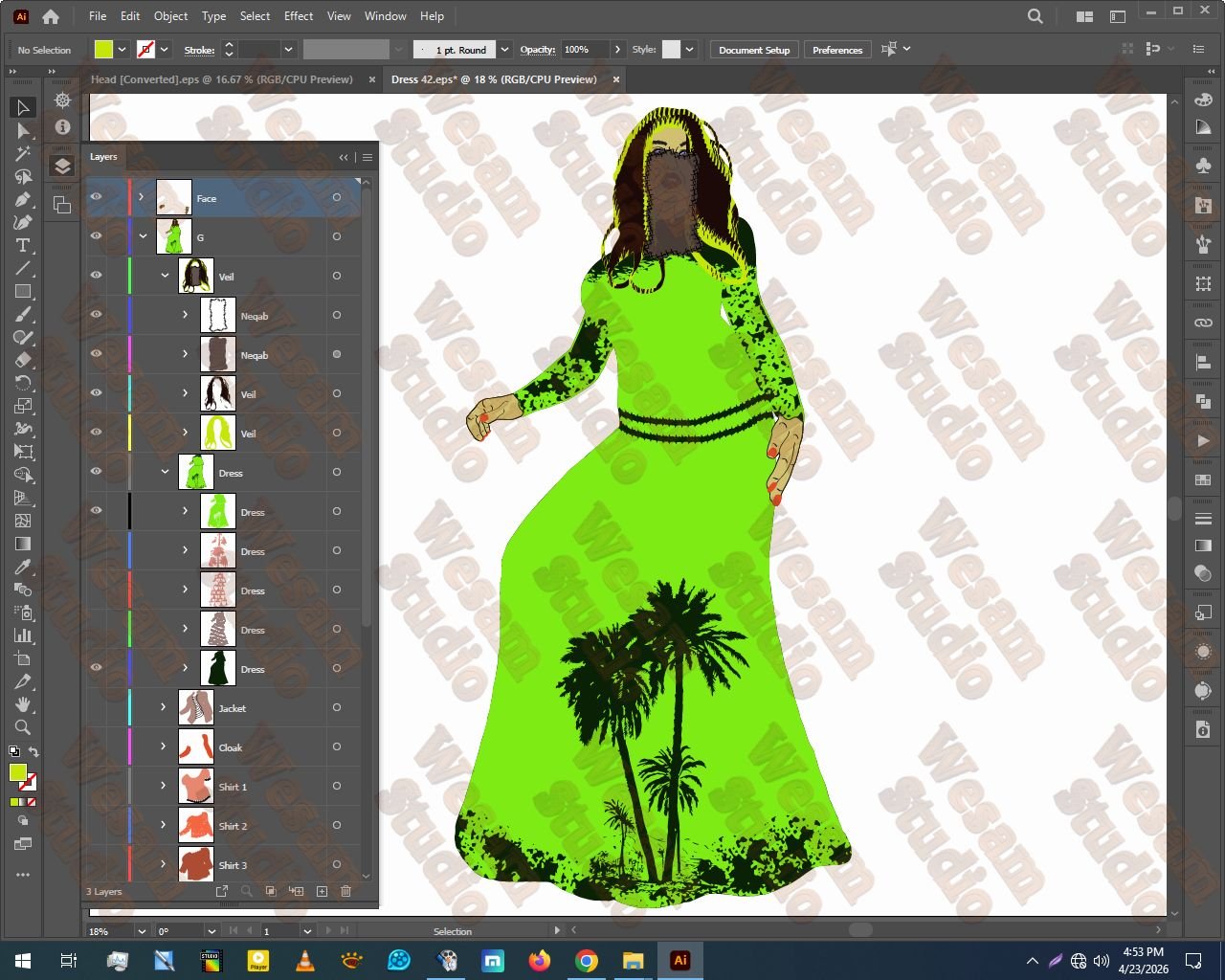This screenshot has width=1225, height=980.
Task: Open Firefox from the Windows taskbar
Action: 540,960
